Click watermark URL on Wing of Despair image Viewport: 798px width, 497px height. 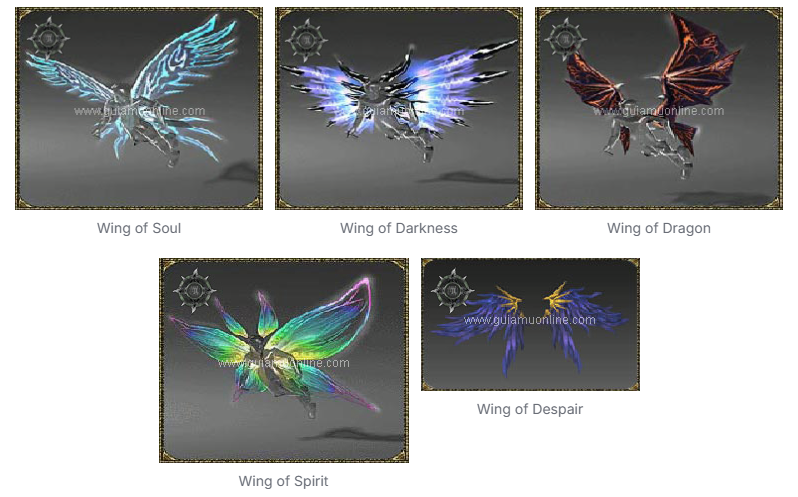point(530,320)
